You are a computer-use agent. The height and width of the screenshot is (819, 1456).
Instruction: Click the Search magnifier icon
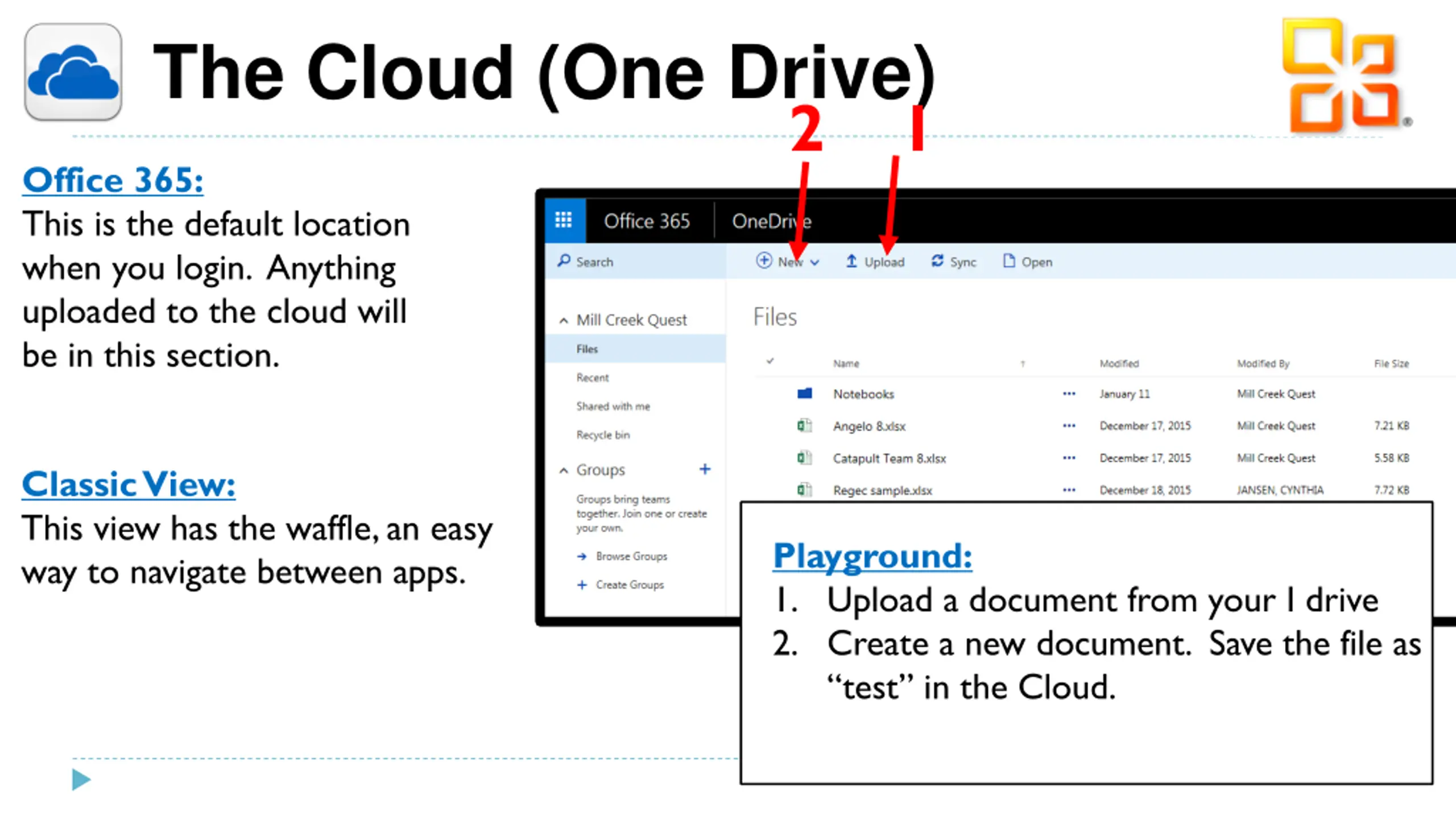[x=564, y=261]
